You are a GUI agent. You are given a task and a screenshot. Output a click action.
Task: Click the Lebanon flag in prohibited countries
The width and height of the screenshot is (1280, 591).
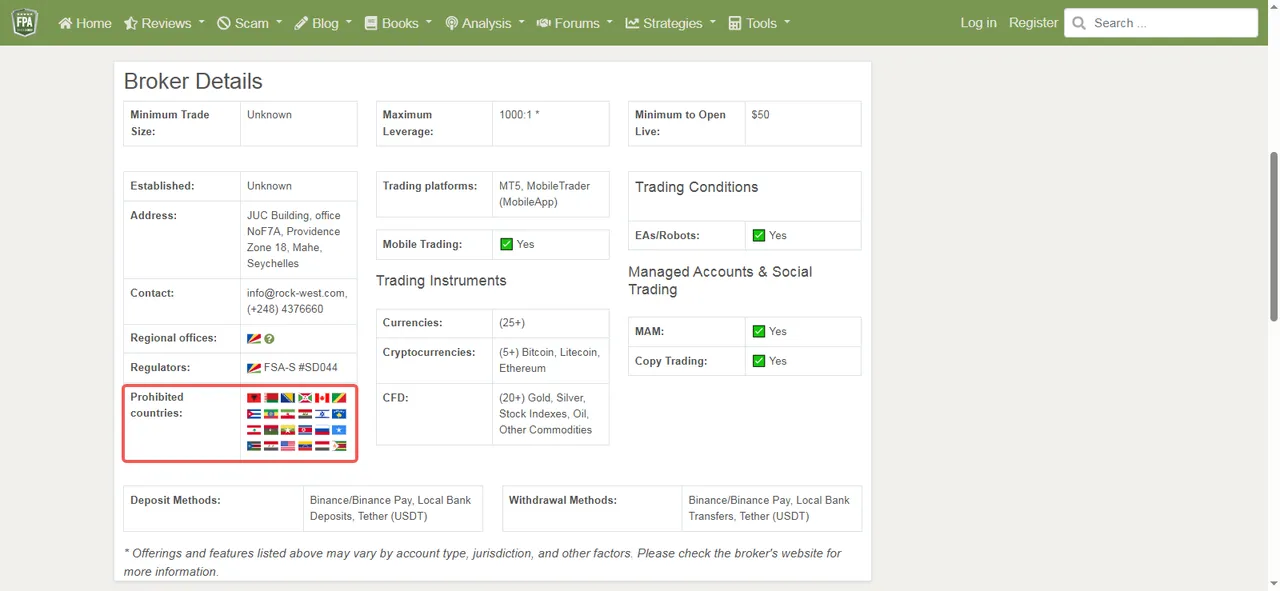pyautogui.click(x=254, y=430)
